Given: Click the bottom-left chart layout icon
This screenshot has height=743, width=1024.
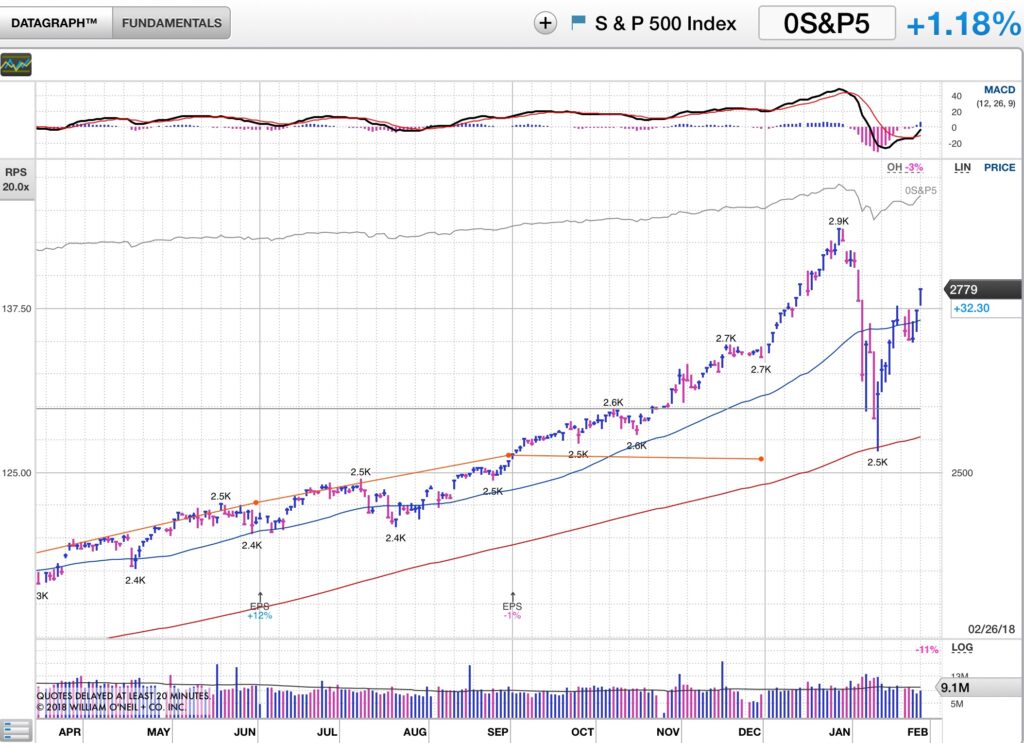Looking at the screenshot, I should point(14,731).
